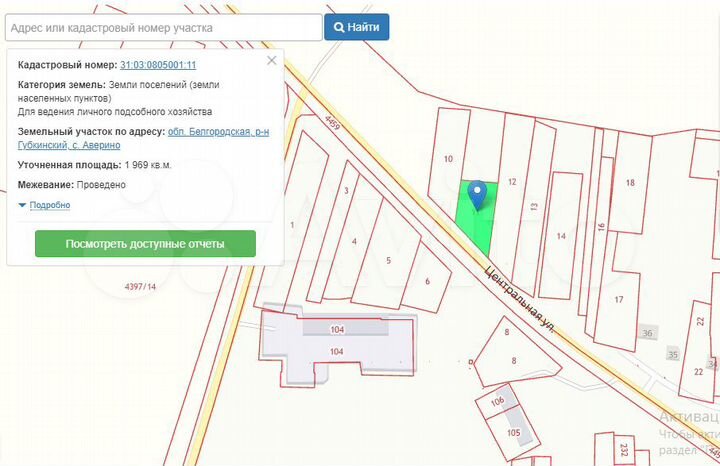Close the cadastral info popup
Screen dimensions: 720x466
[x=271, y=61]
